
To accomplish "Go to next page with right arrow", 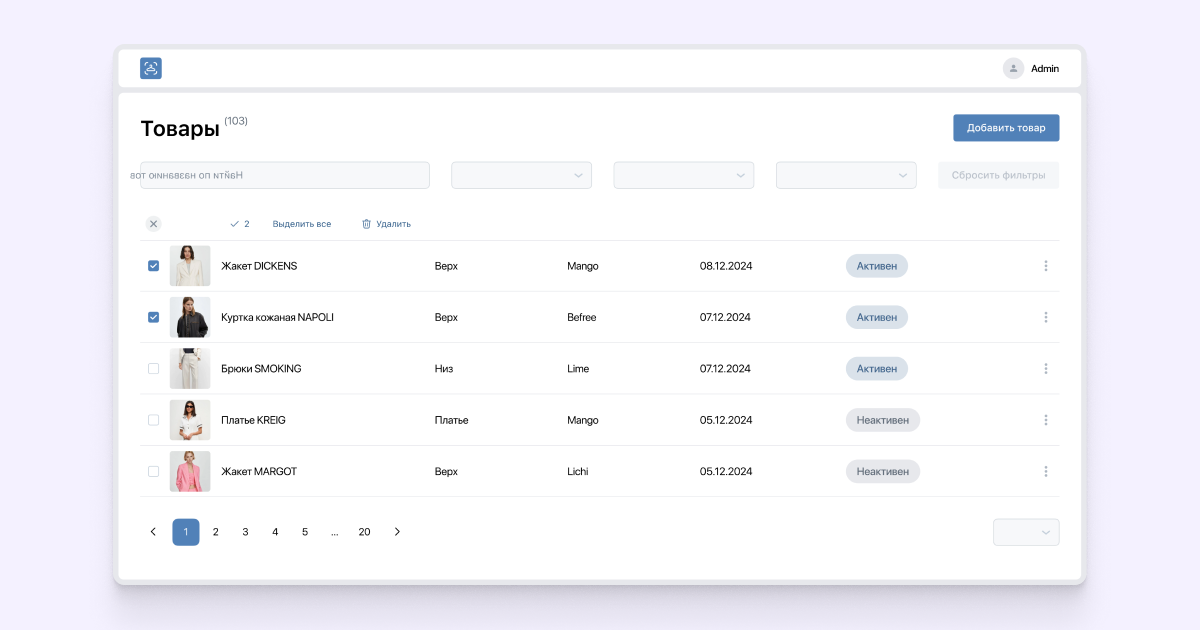I will pyautogui.click(x=397, y=532).
